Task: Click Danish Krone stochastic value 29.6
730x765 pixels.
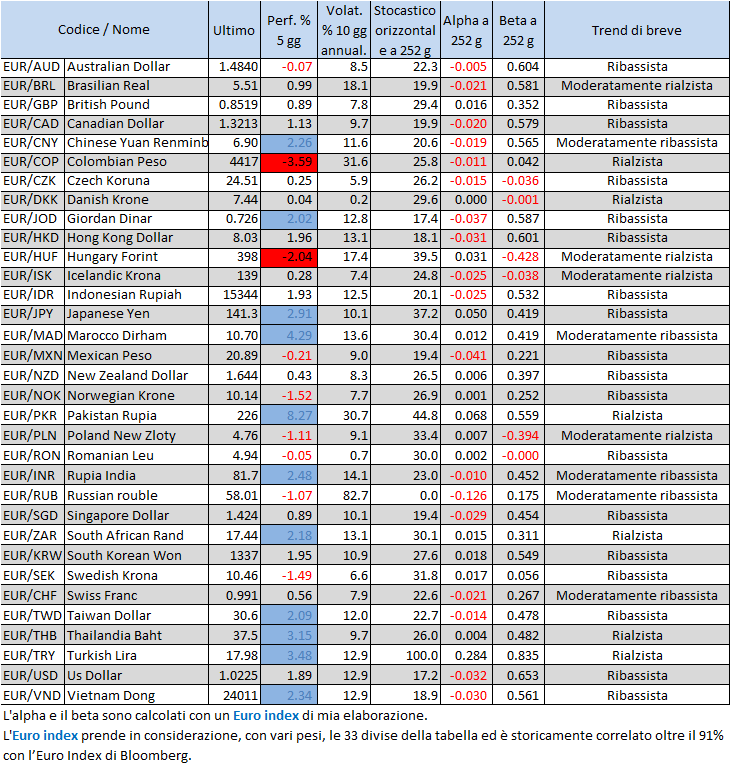Action: point(405,200)
